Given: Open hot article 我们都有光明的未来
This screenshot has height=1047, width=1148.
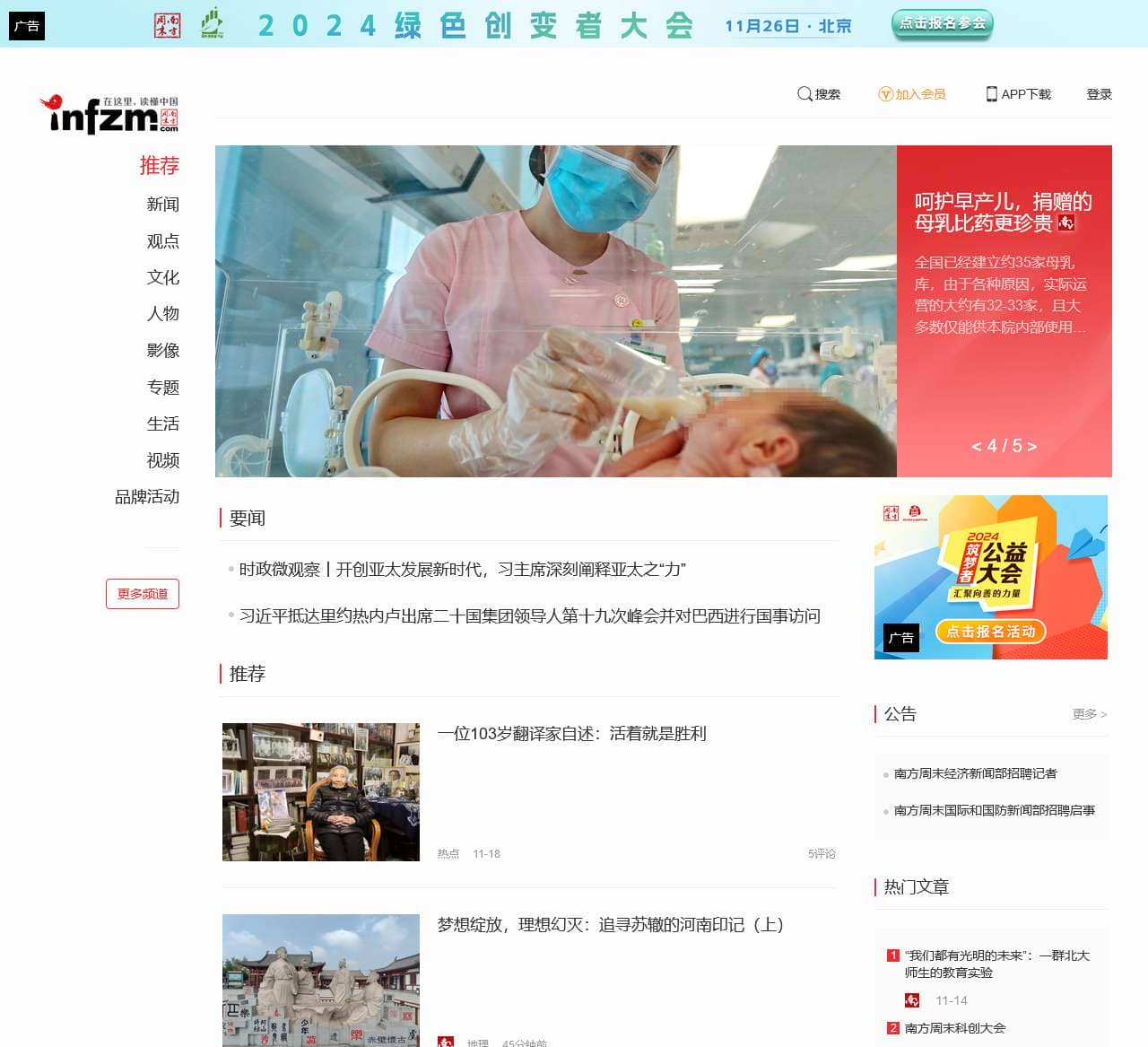Looking at the screenshot, I should point(997,964).
